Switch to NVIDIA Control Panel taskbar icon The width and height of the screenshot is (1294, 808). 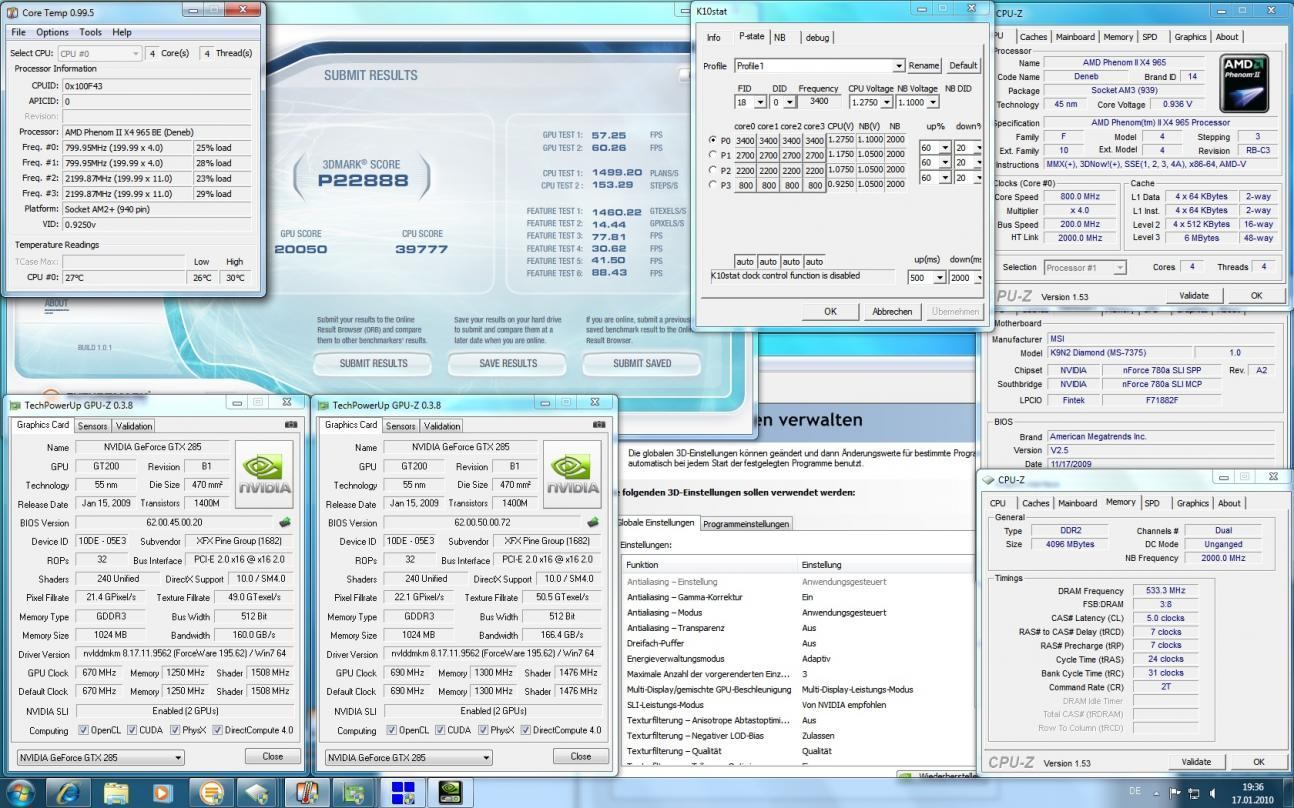click(451, 793)
